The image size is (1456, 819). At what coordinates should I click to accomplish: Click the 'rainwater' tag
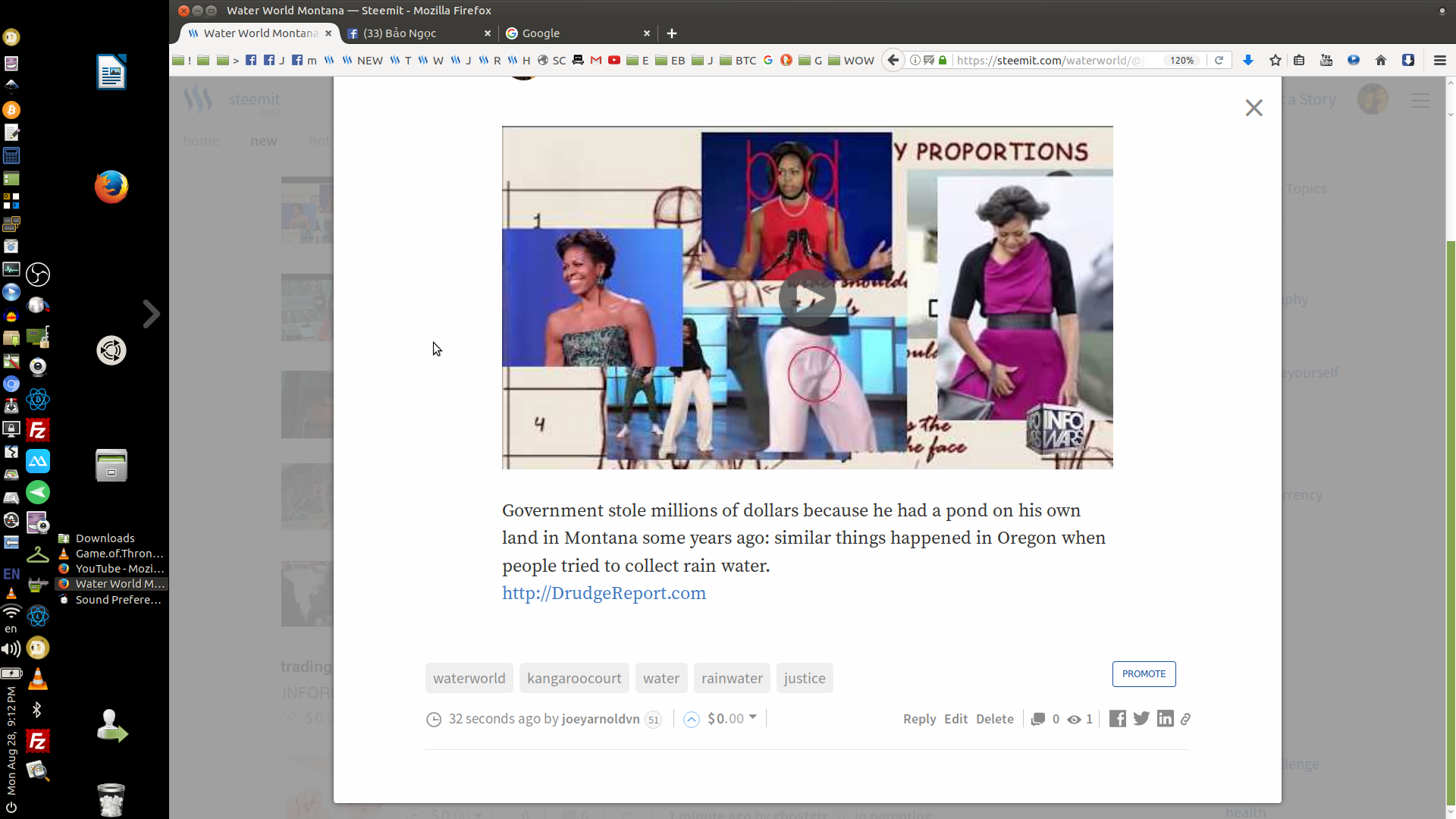pyautogui.click(x=731, y=678)
